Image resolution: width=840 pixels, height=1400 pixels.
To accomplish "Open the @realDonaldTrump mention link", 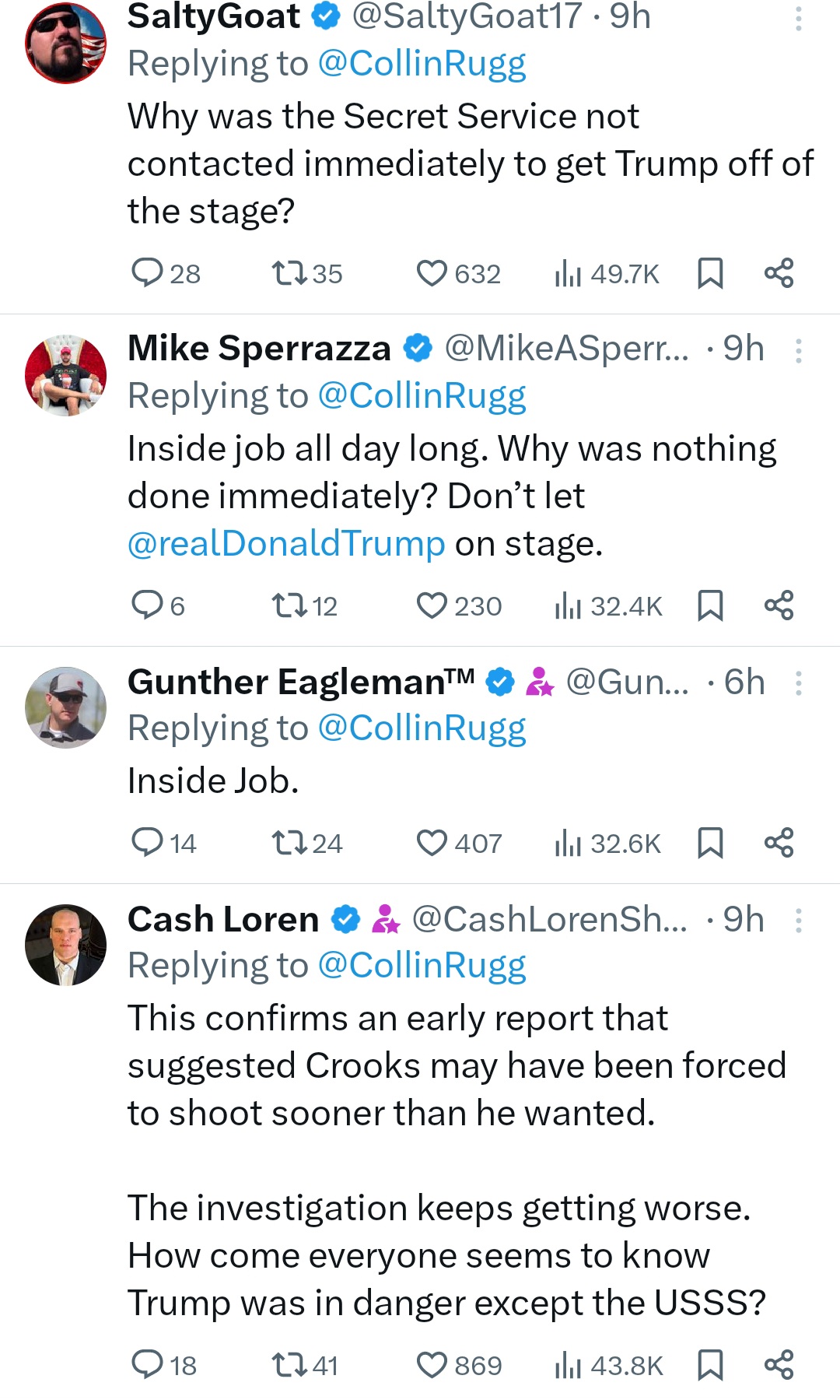I will coord(286,543).
